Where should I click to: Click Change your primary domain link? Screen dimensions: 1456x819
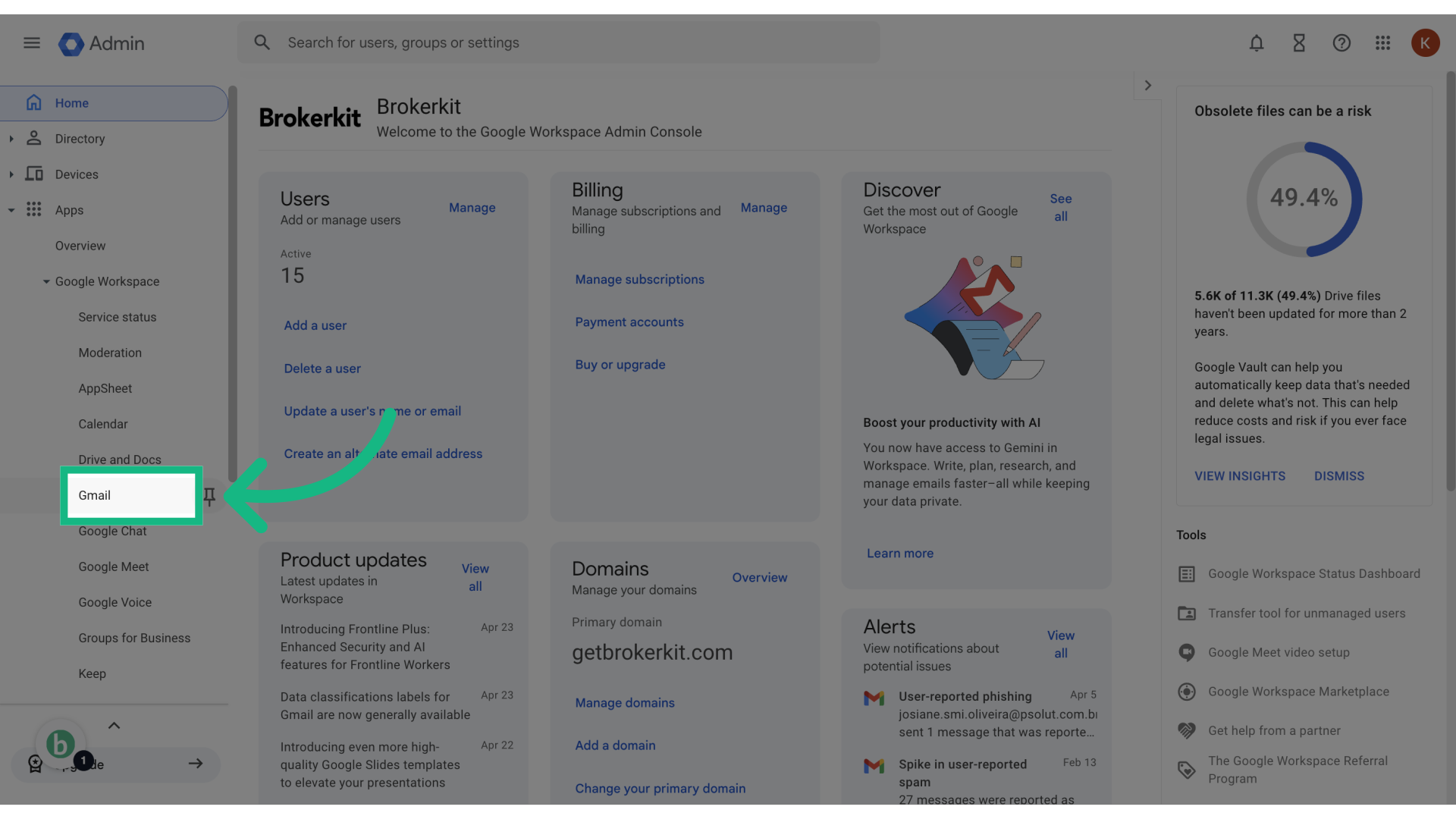pos(661,789)
